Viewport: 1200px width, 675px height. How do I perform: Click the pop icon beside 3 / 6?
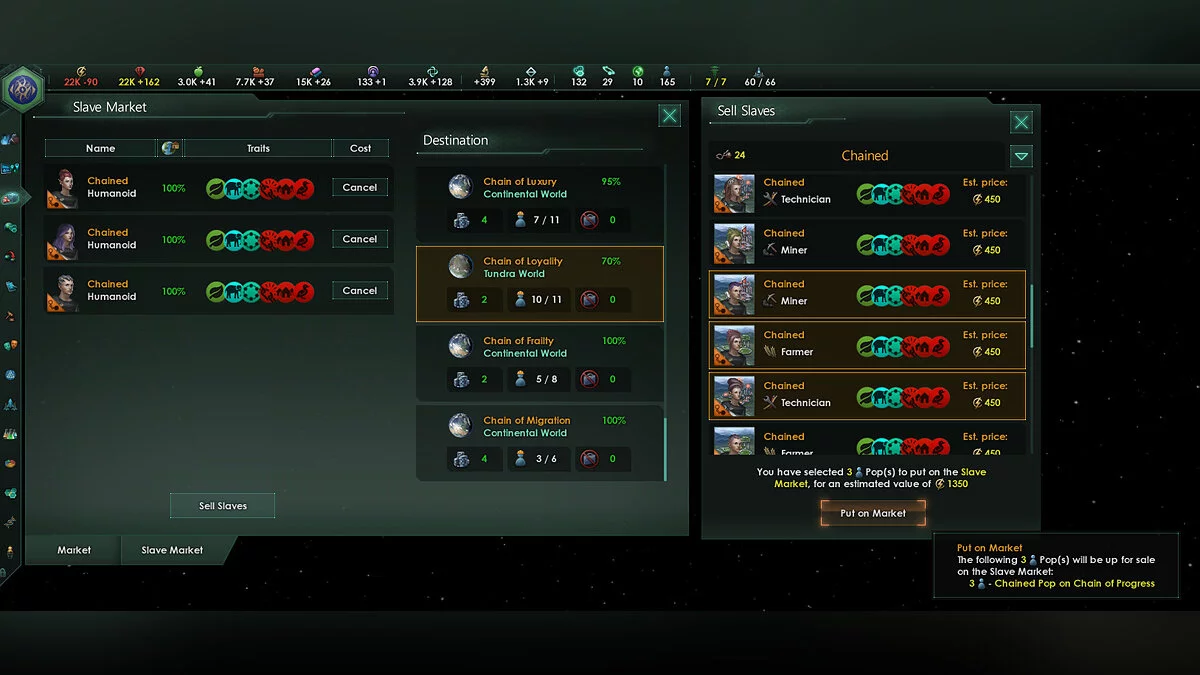click(x=521, y=459)
